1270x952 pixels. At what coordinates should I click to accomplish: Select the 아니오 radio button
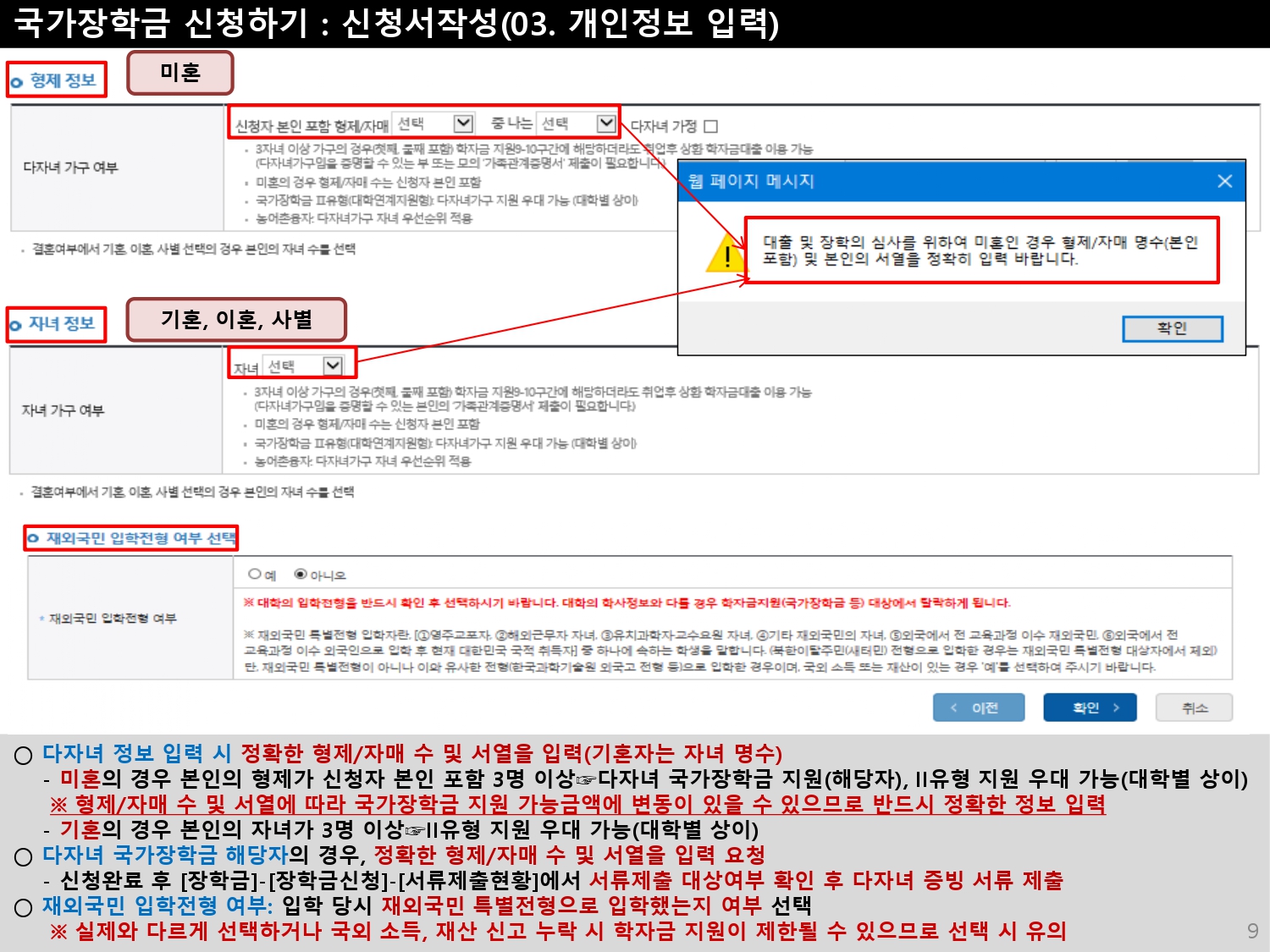[x=301, y=574]
